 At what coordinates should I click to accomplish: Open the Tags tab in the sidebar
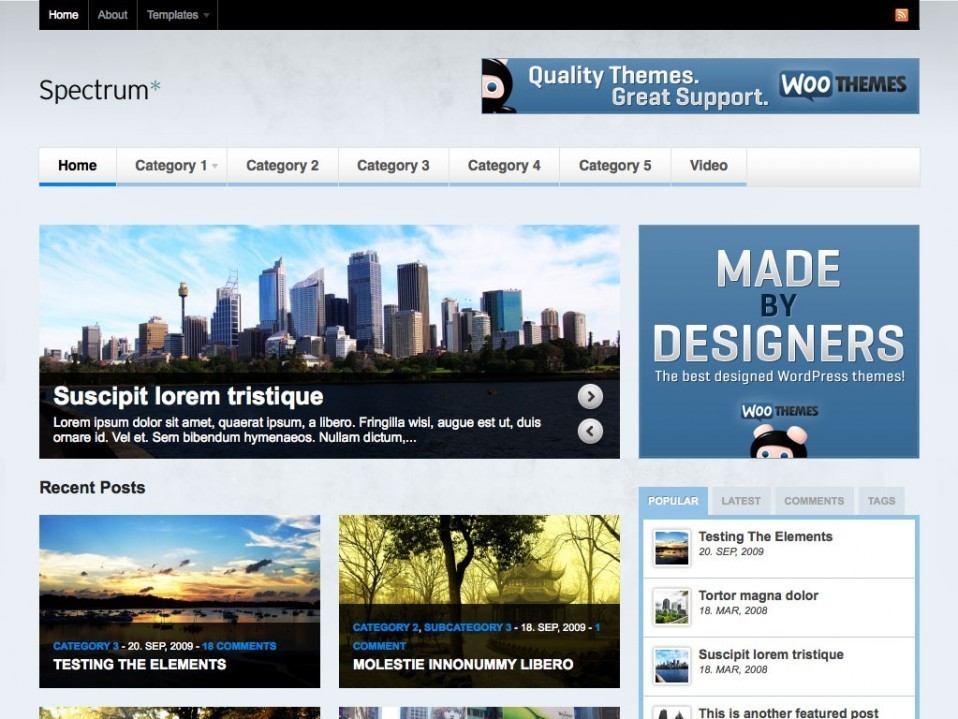coord(881,501)
